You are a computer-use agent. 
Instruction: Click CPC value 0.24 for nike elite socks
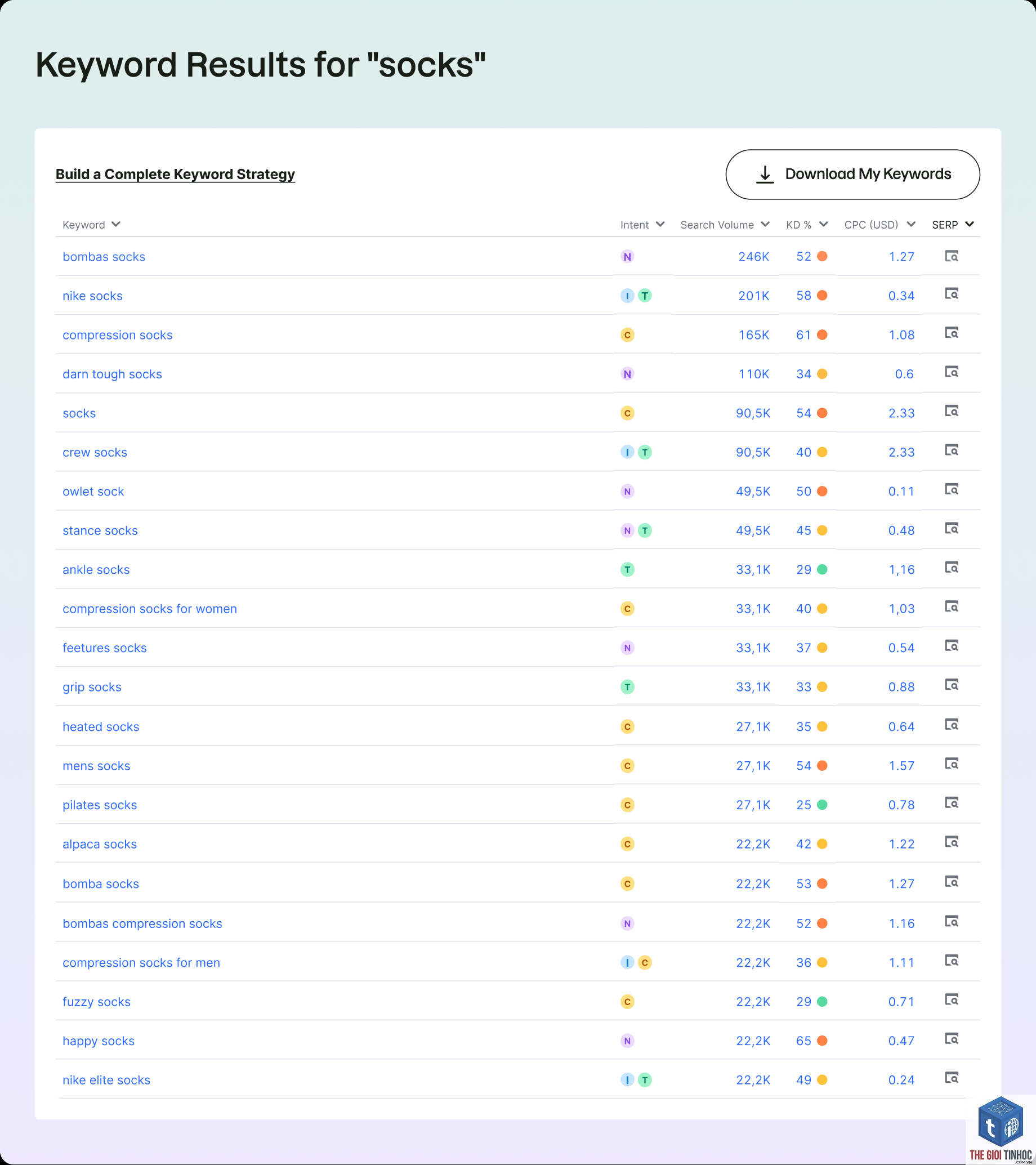tap(901, 1079)
